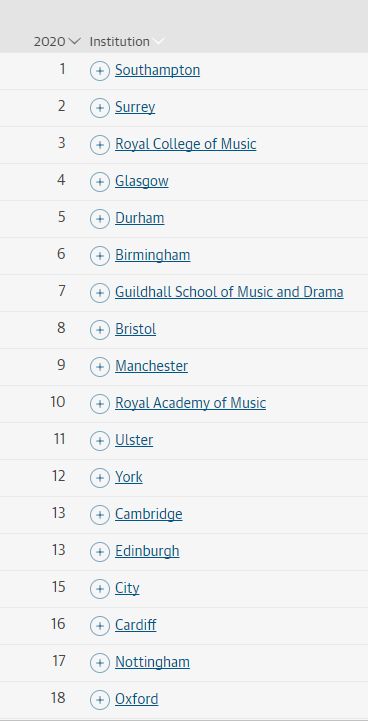
Task: Open the Cambridge institution link
Action: pyautogui.click(x=149, y=514)
